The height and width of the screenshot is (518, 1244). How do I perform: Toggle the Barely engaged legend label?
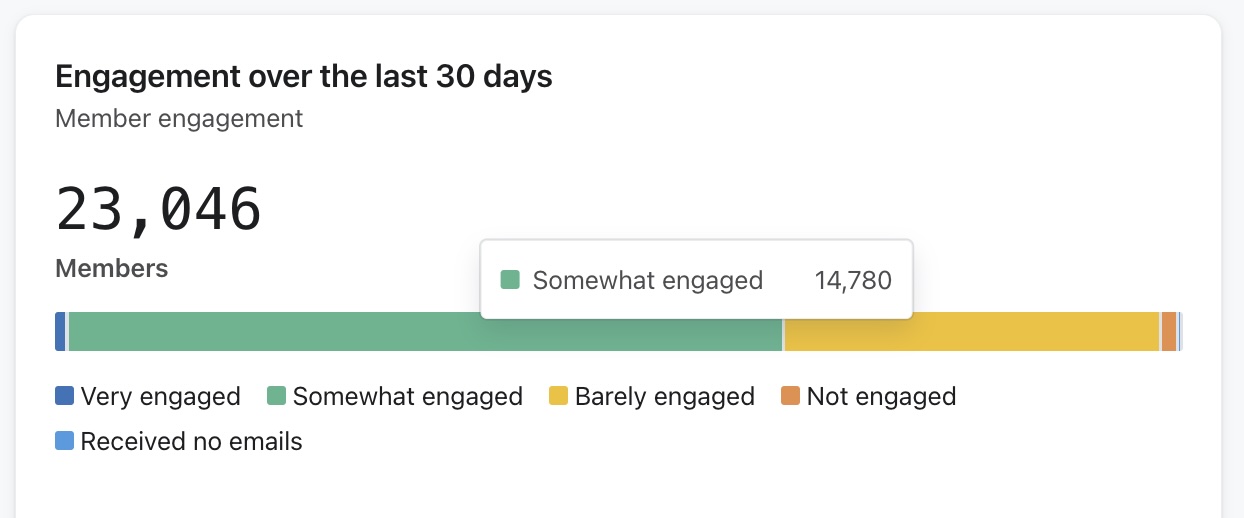tap(664, 397)
